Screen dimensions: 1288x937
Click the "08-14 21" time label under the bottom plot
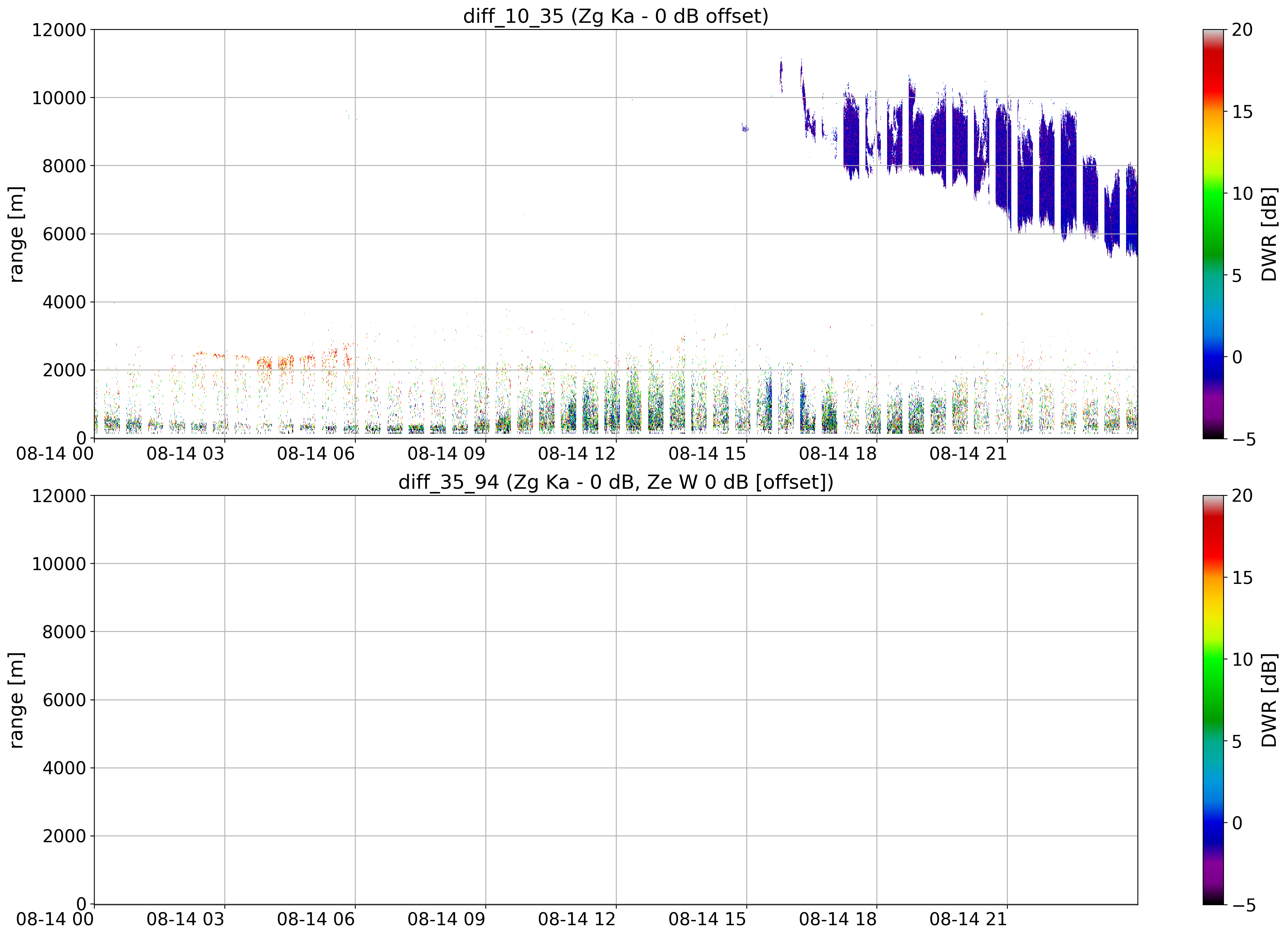click(968, 919)
